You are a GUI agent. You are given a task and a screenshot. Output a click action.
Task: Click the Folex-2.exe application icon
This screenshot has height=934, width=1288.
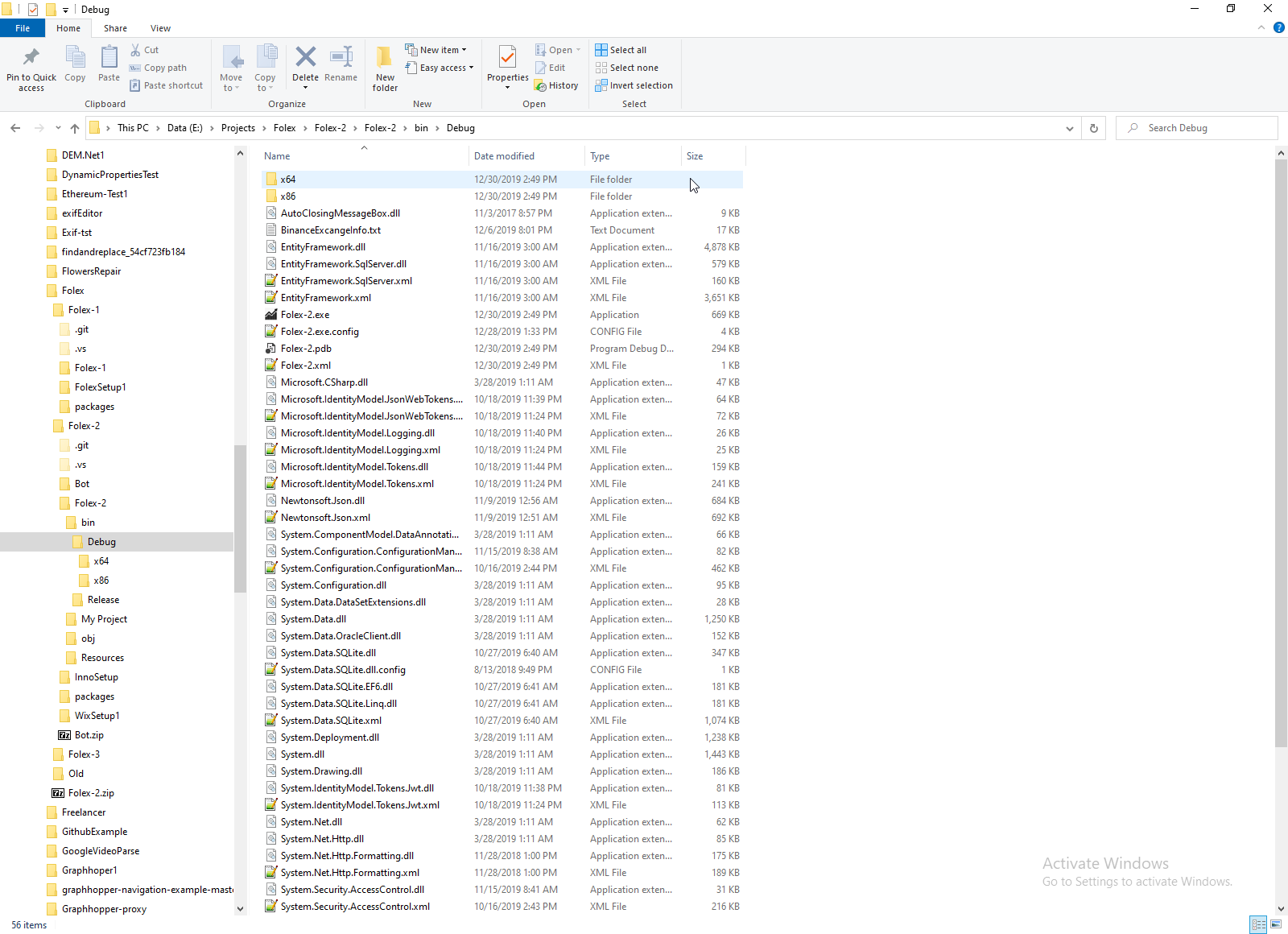click(x=271, y=315)
